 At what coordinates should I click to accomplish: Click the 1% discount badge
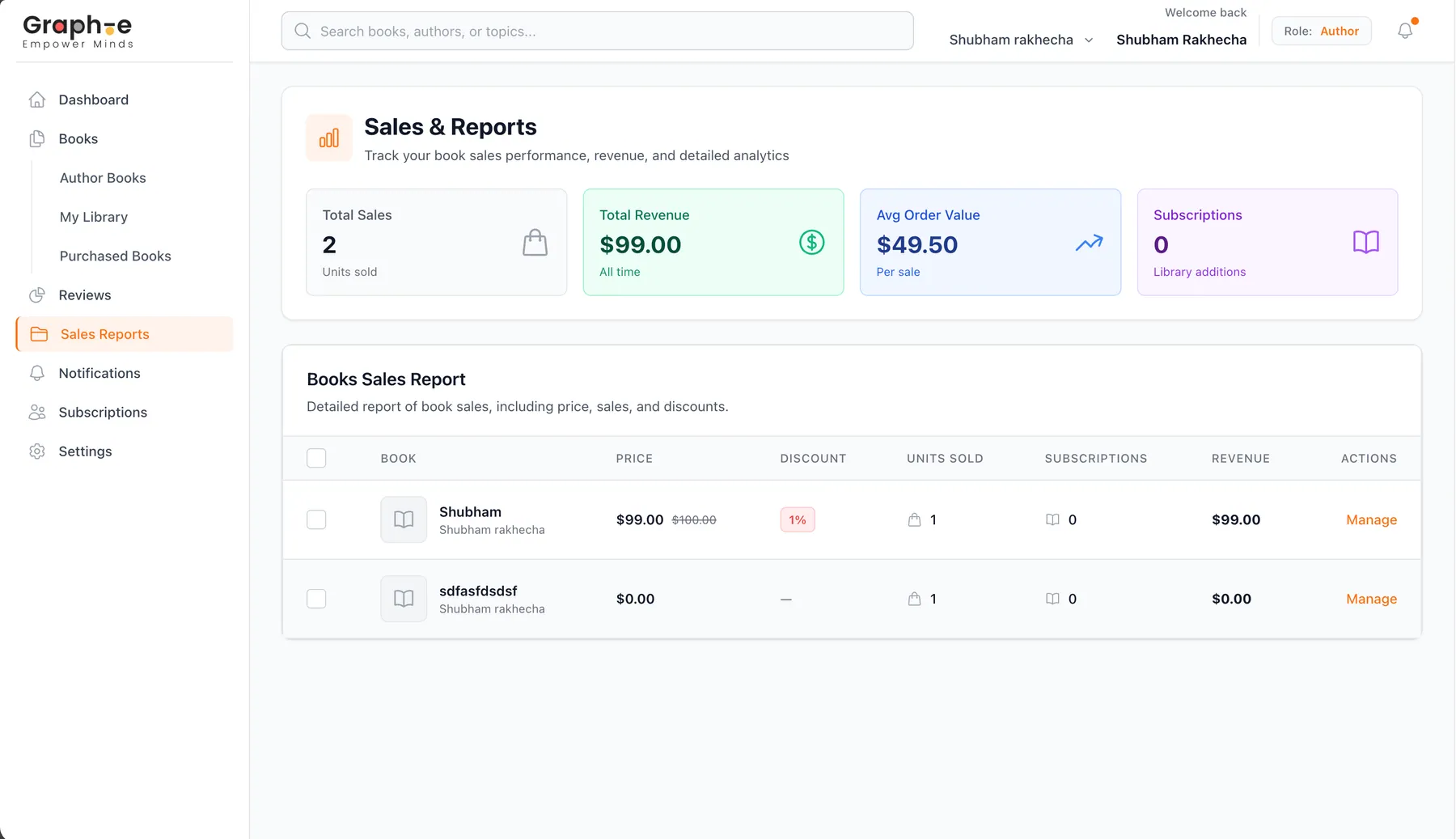(x=797, y=519)
